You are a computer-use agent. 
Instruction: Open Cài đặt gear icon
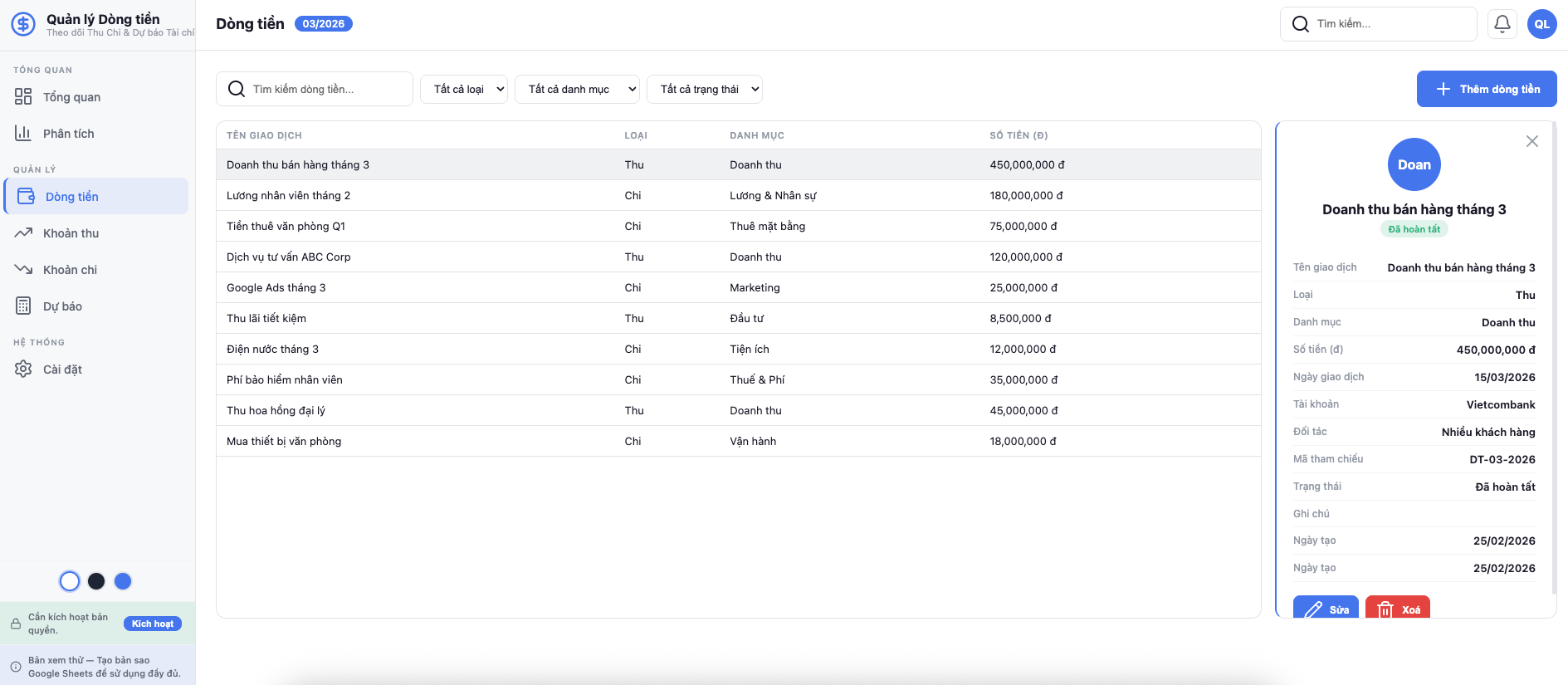click(23, 369)
